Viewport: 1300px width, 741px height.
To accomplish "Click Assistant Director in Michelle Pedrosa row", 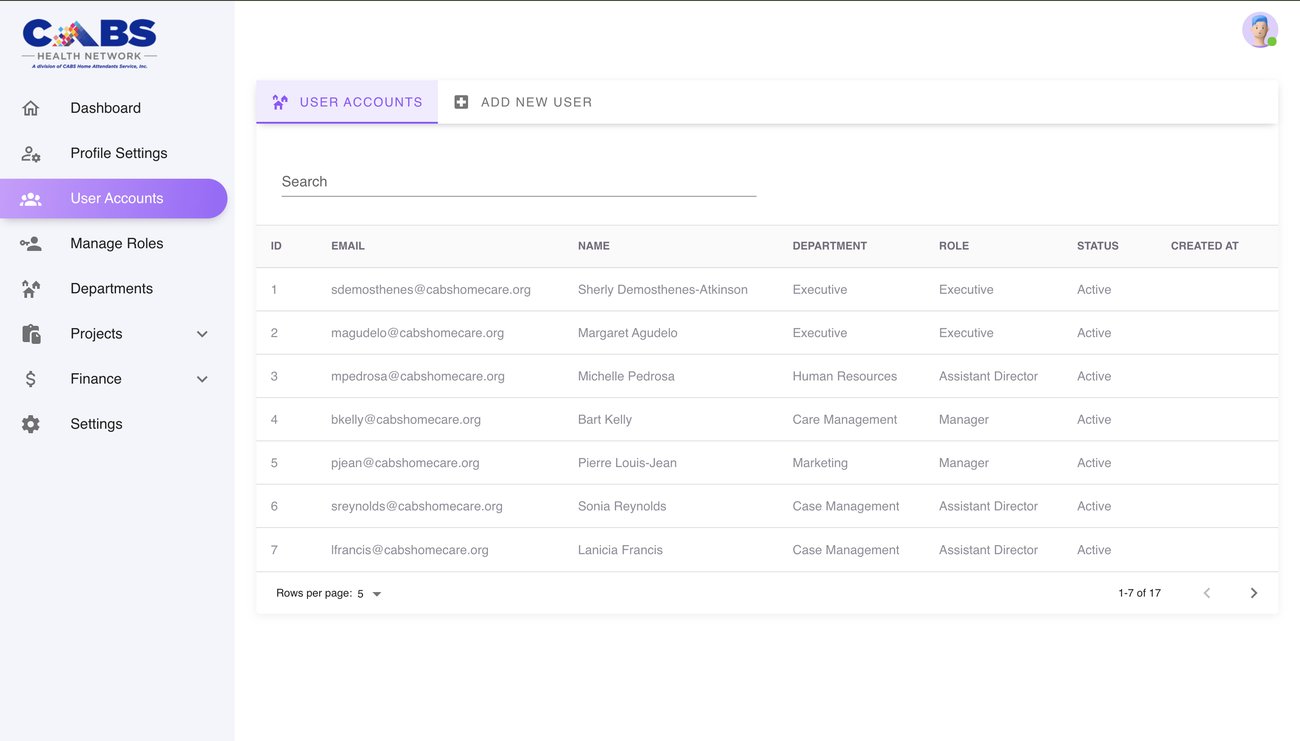I will 988,376.
